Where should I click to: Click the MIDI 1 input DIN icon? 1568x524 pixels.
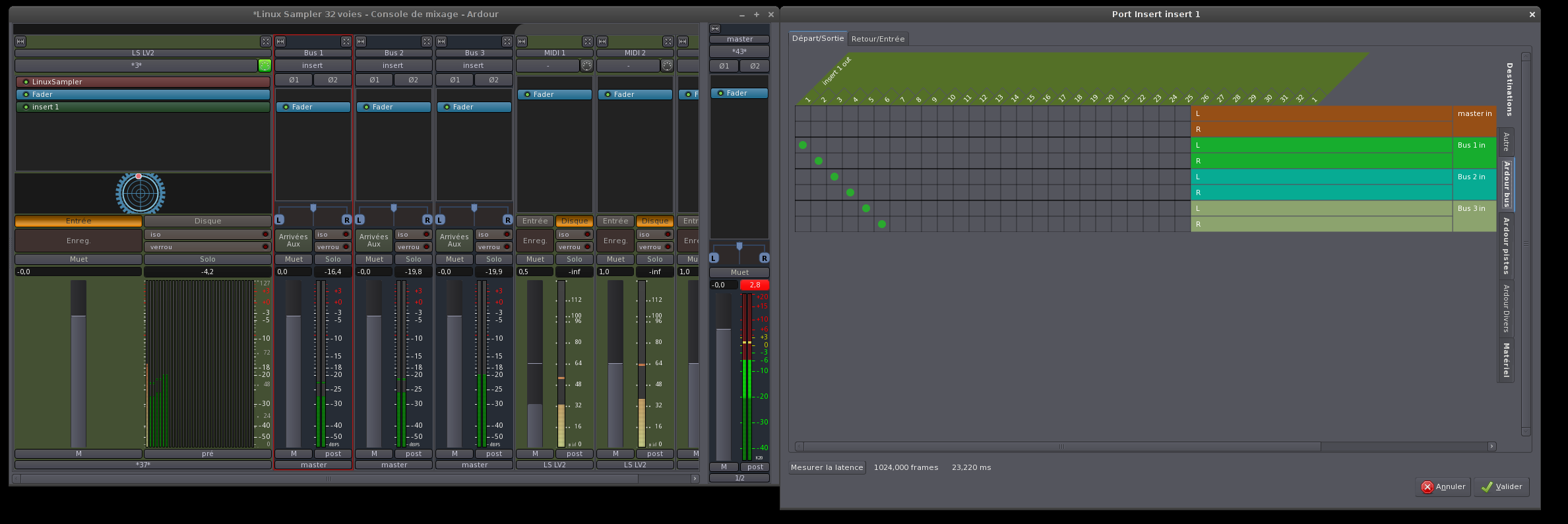[586, 65]
